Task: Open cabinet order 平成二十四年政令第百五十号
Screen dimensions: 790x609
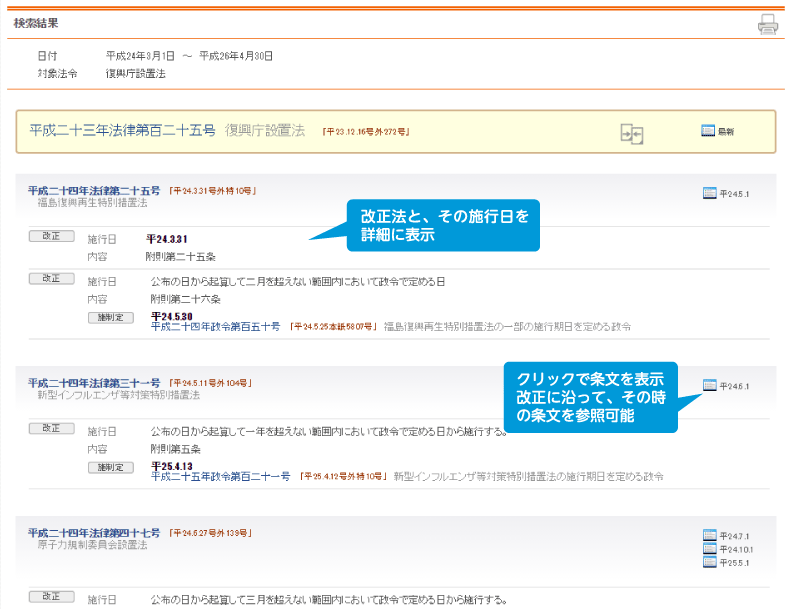Action: coord(216,326)
